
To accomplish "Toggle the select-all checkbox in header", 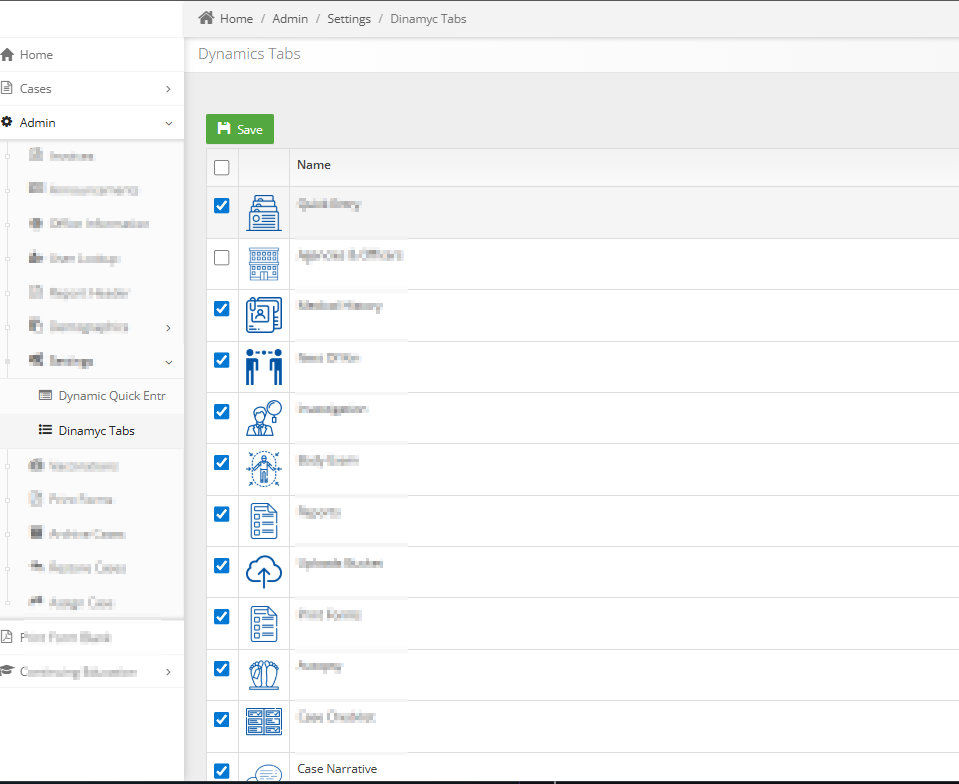I will pos(221,167).
